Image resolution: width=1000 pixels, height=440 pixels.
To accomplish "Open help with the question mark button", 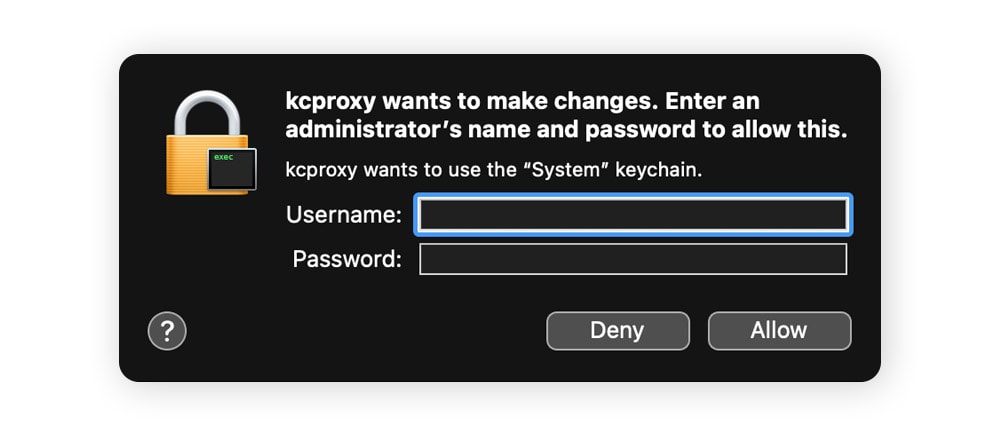I will click(x=167, y=331).
